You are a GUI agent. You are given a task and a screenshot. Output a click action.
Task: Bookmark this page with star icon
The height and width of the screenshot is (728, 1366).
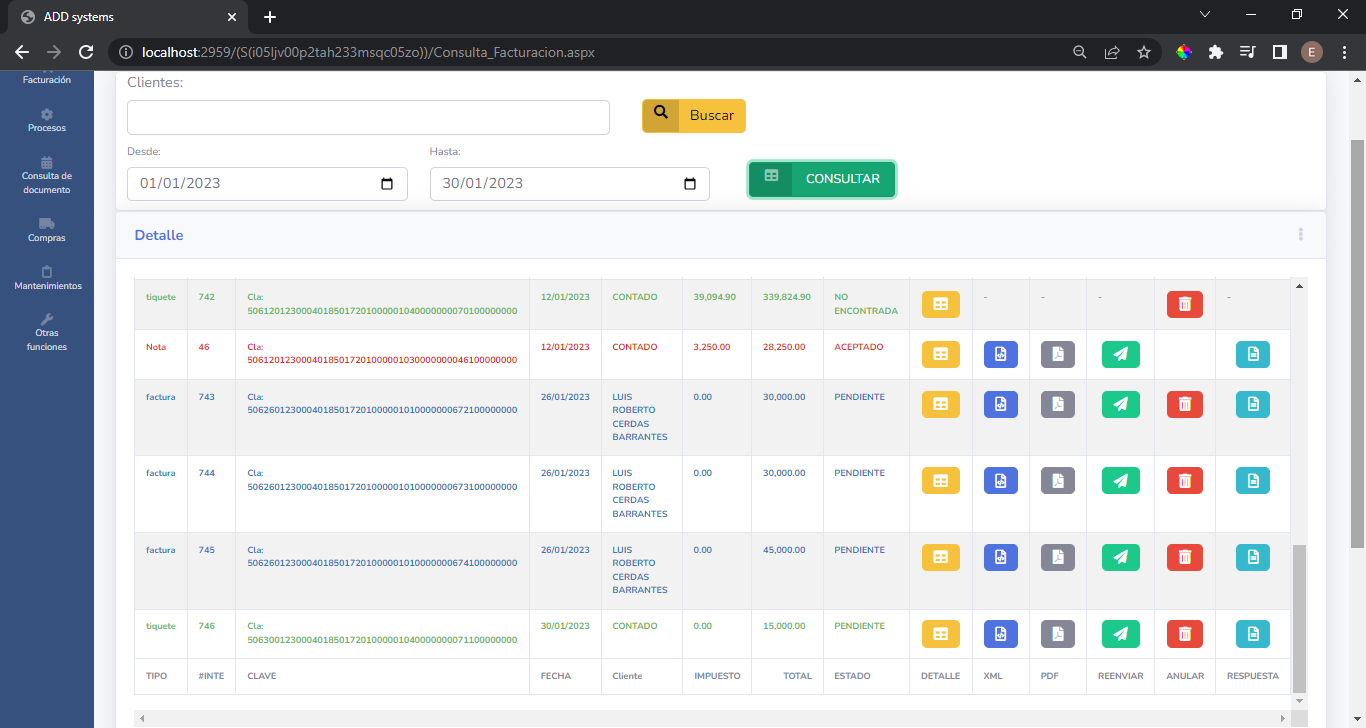pos(1144,52)
